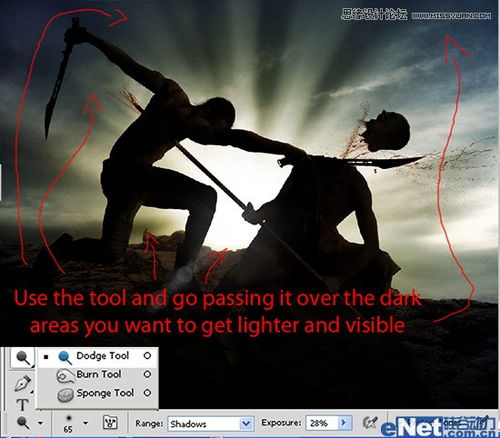Click the blue Dodge Tool flyout icon

coord(65,357)
